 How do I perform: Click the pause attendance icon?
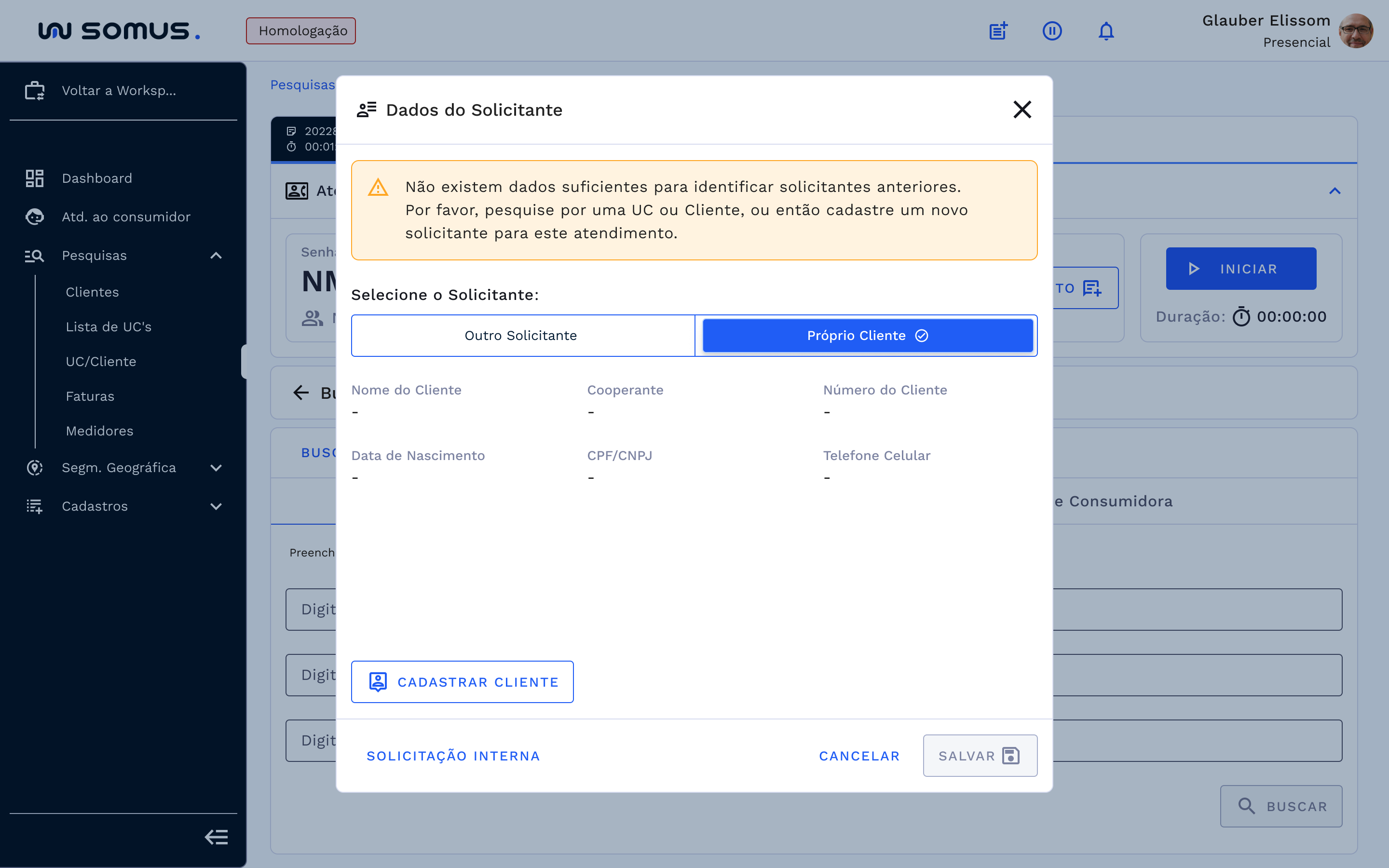coord(1052,31)
